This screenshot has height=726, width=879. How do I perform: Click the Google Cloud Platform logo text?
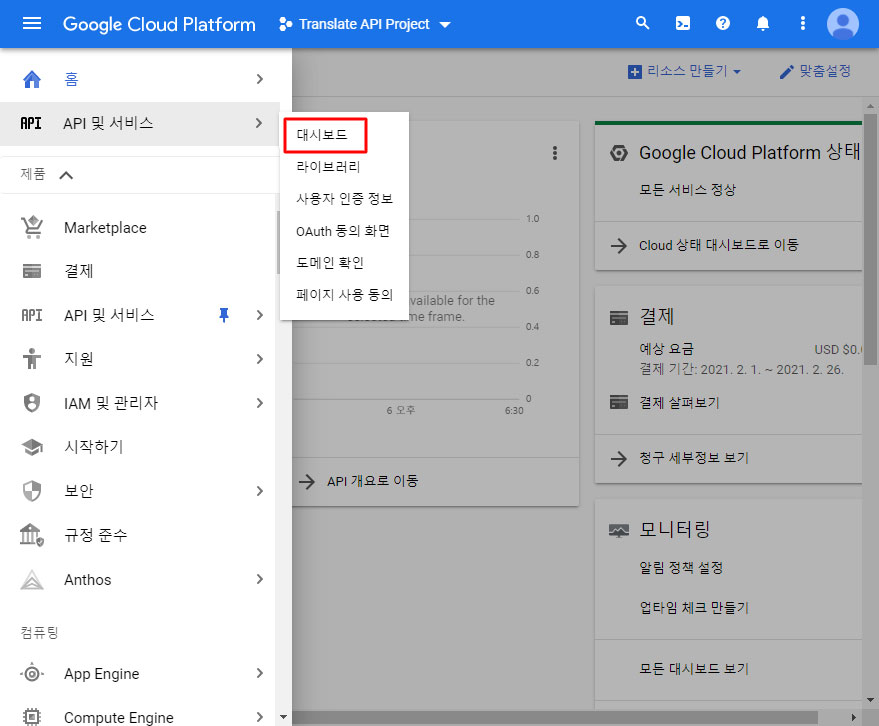click(x=159, y=24)
